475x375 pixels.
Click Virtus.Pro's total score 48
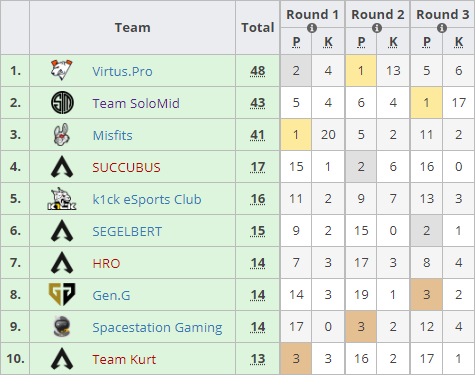tap(258, 71)
